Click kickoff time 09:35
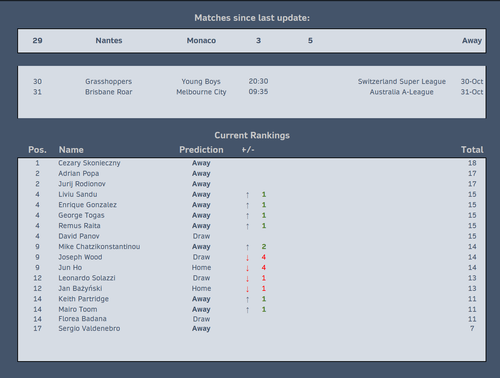This screenshot has height=378, width=500. click(x=258, y=92)
